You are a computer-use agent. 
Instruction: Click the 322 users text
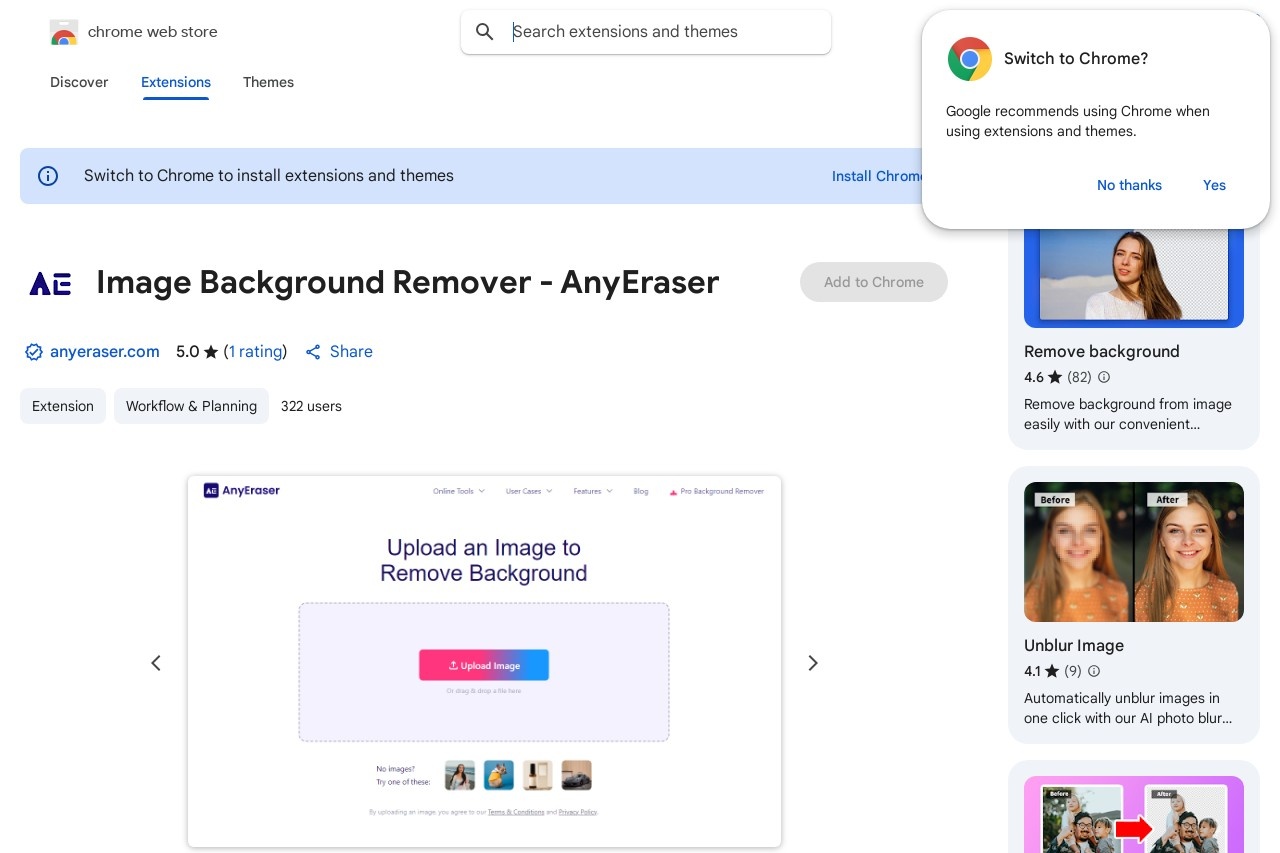[311, 406]
